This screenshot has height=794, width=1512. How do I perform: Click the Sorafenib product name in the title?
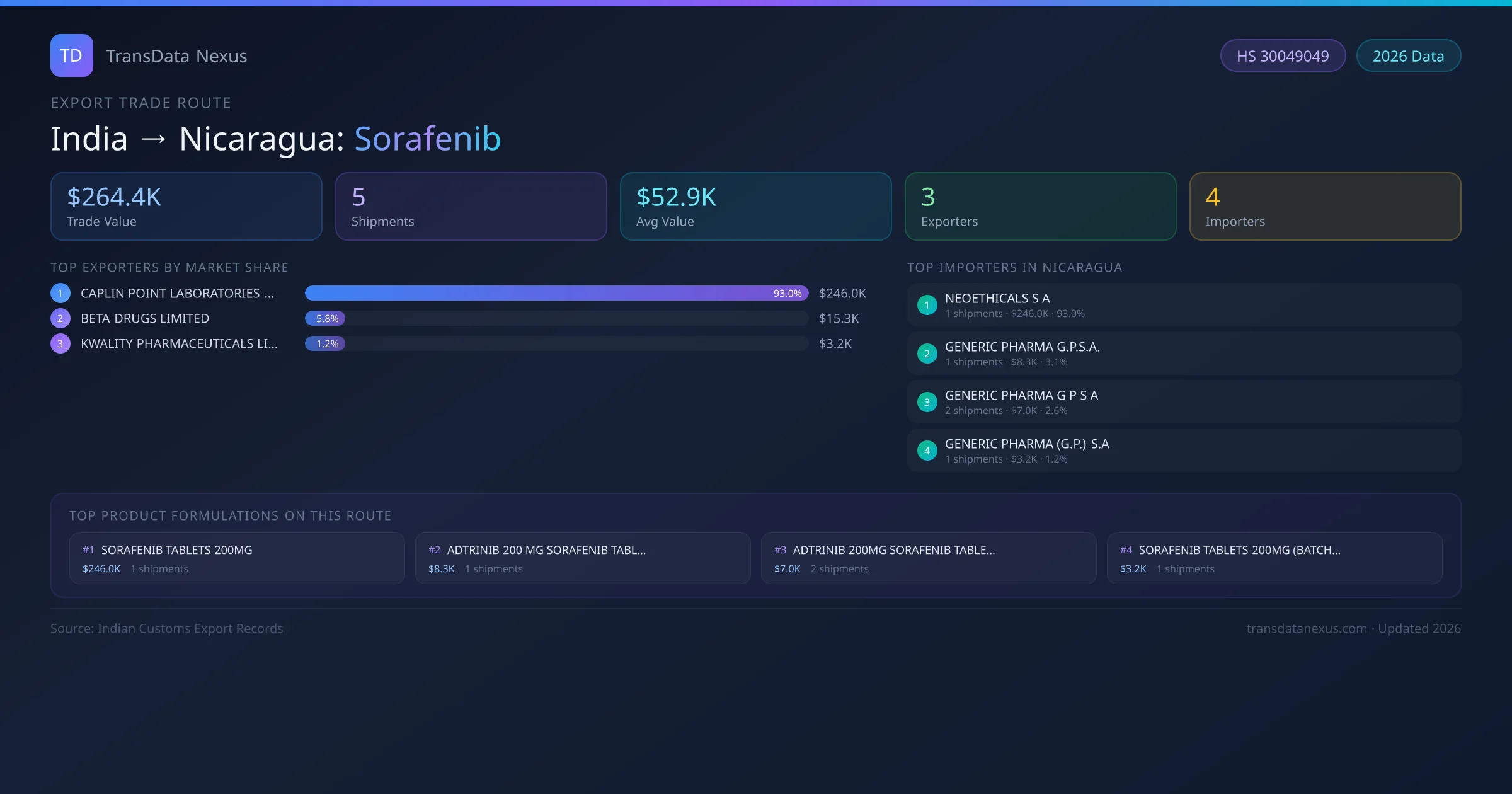tap(428, 139)
